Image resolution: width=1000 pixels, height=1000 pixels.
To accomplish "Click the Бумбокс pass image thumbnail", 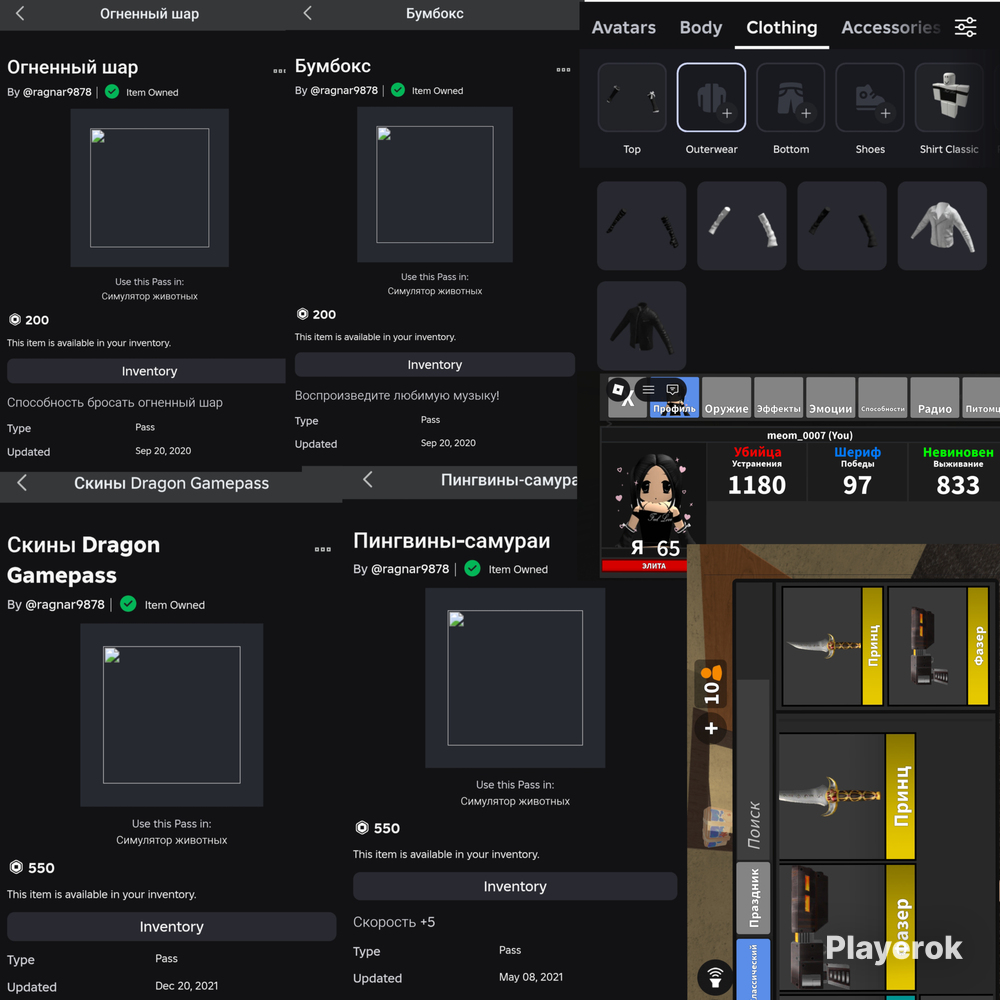I will pos(435,184).
